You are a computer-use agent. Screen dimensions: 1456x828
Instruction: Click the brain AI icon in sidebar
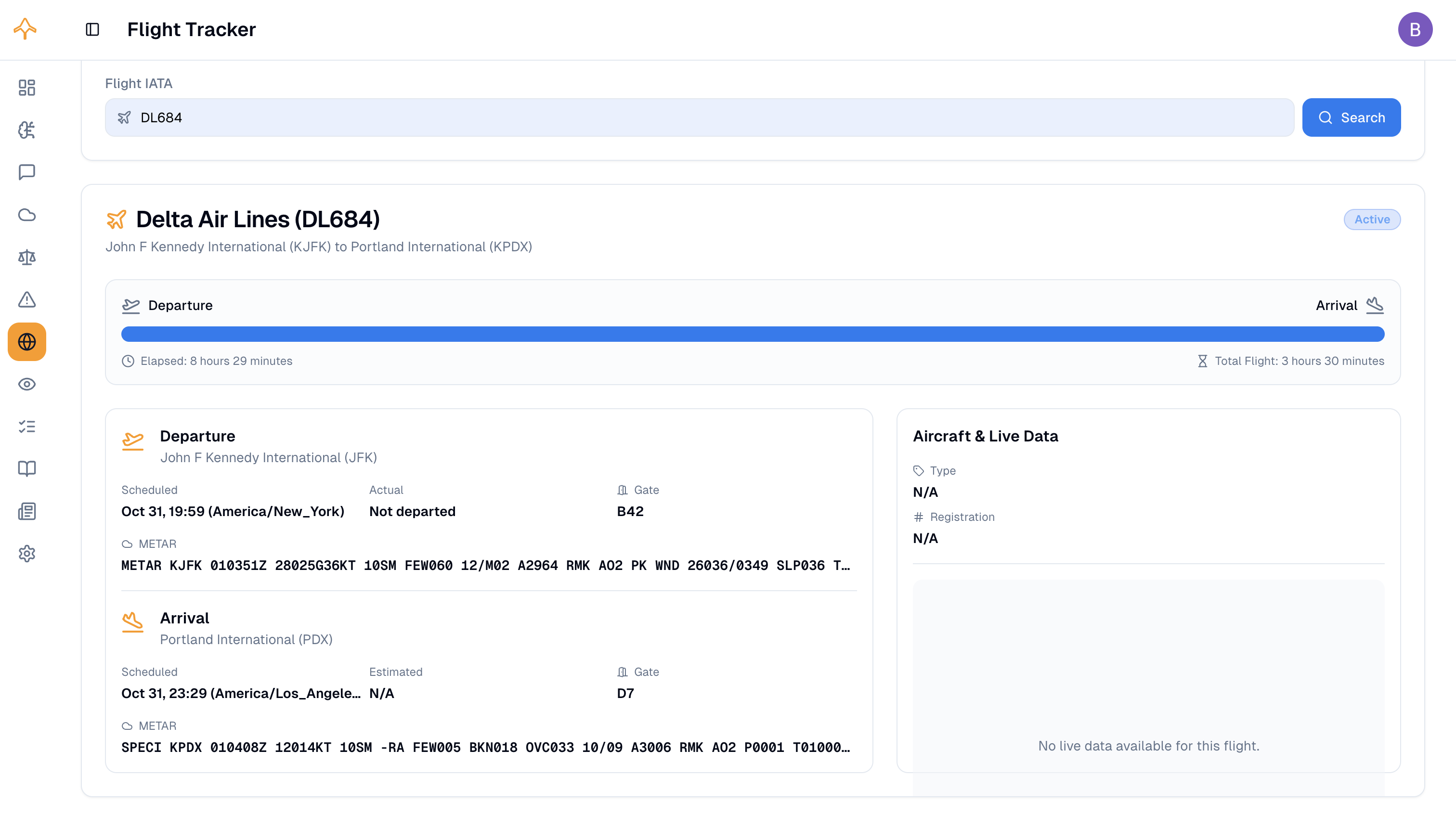point(27,129)
